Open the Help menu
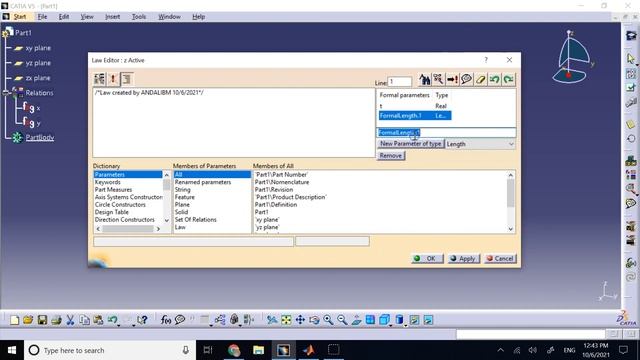This screenshot has height=360, width=640. tap(198, 17)
